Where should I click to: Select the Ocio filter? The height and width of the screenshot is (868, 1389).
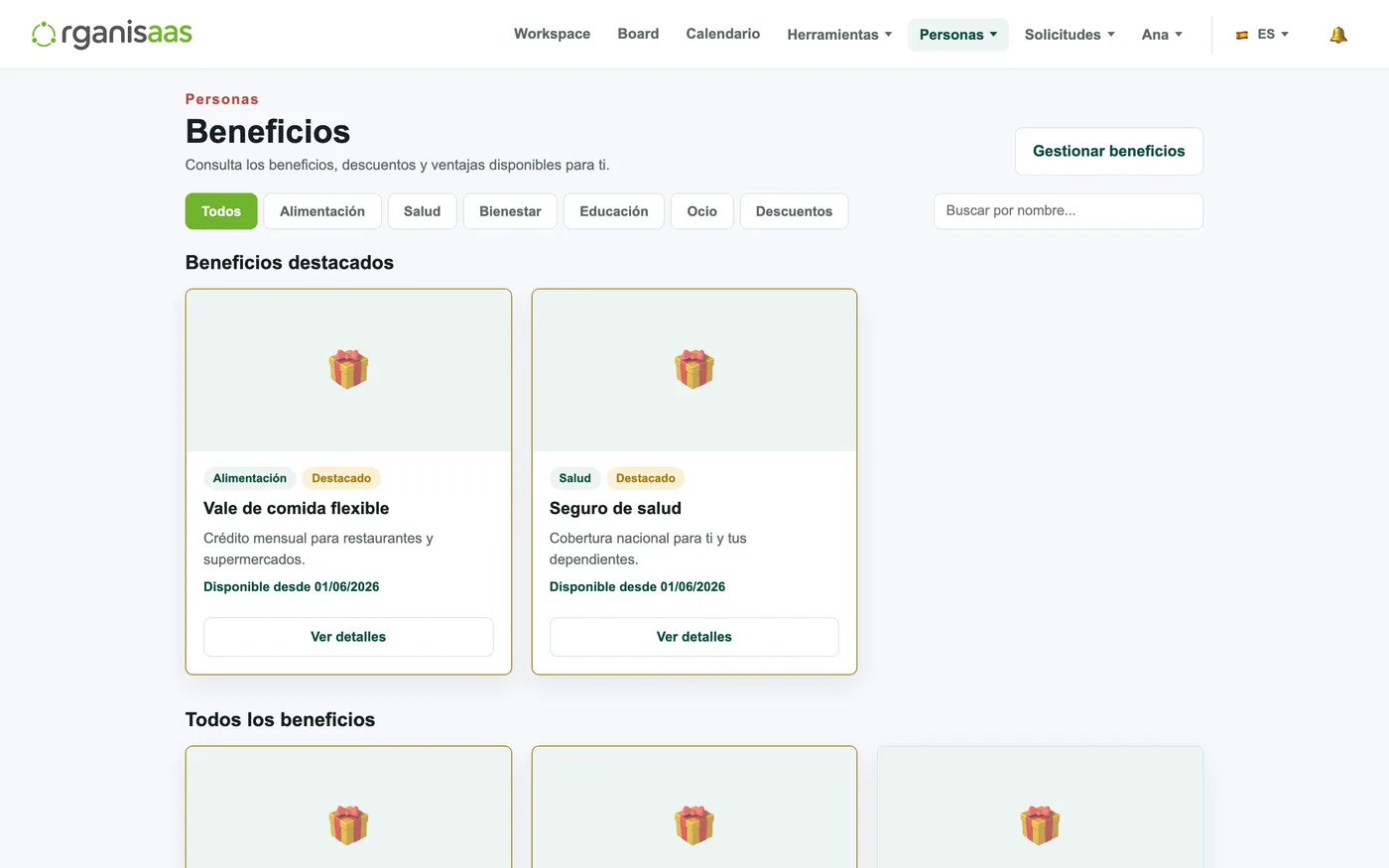pos(702,211)
